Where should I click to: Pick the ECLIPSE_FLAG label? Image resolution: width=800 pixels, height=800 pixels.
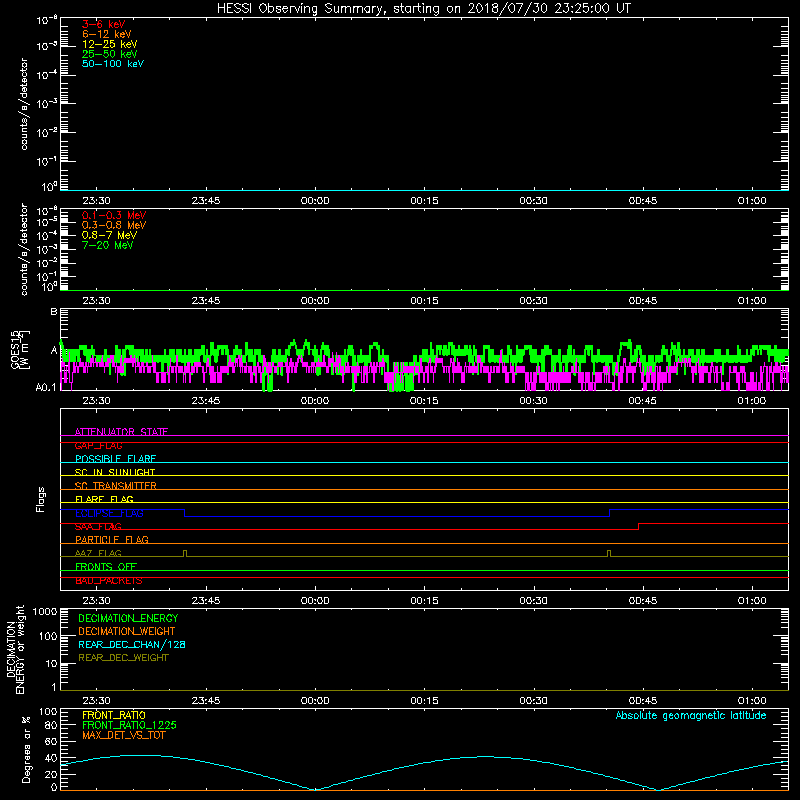point(109,513)
